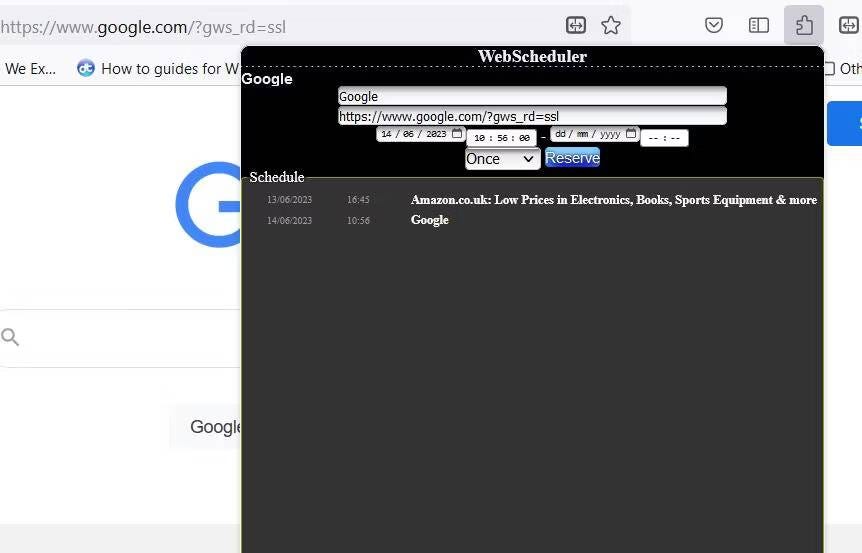Click the translate page icon in address bar
862x553 pixels.
576,25
